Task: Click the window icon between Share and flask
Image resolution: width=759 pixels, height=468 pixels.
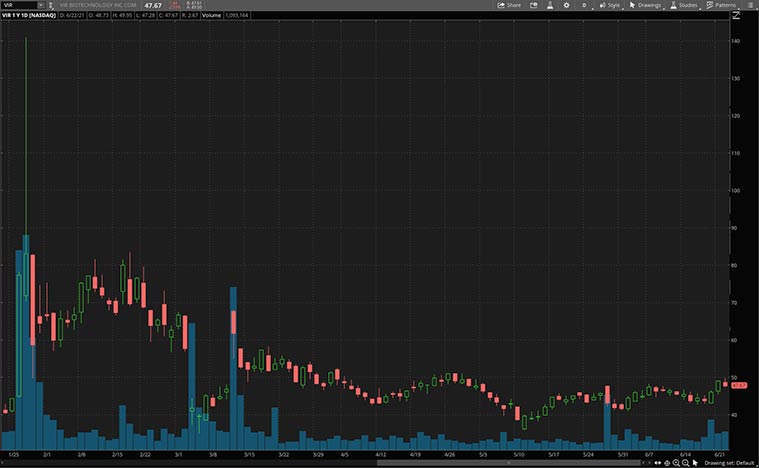Action: click(532, 5)
